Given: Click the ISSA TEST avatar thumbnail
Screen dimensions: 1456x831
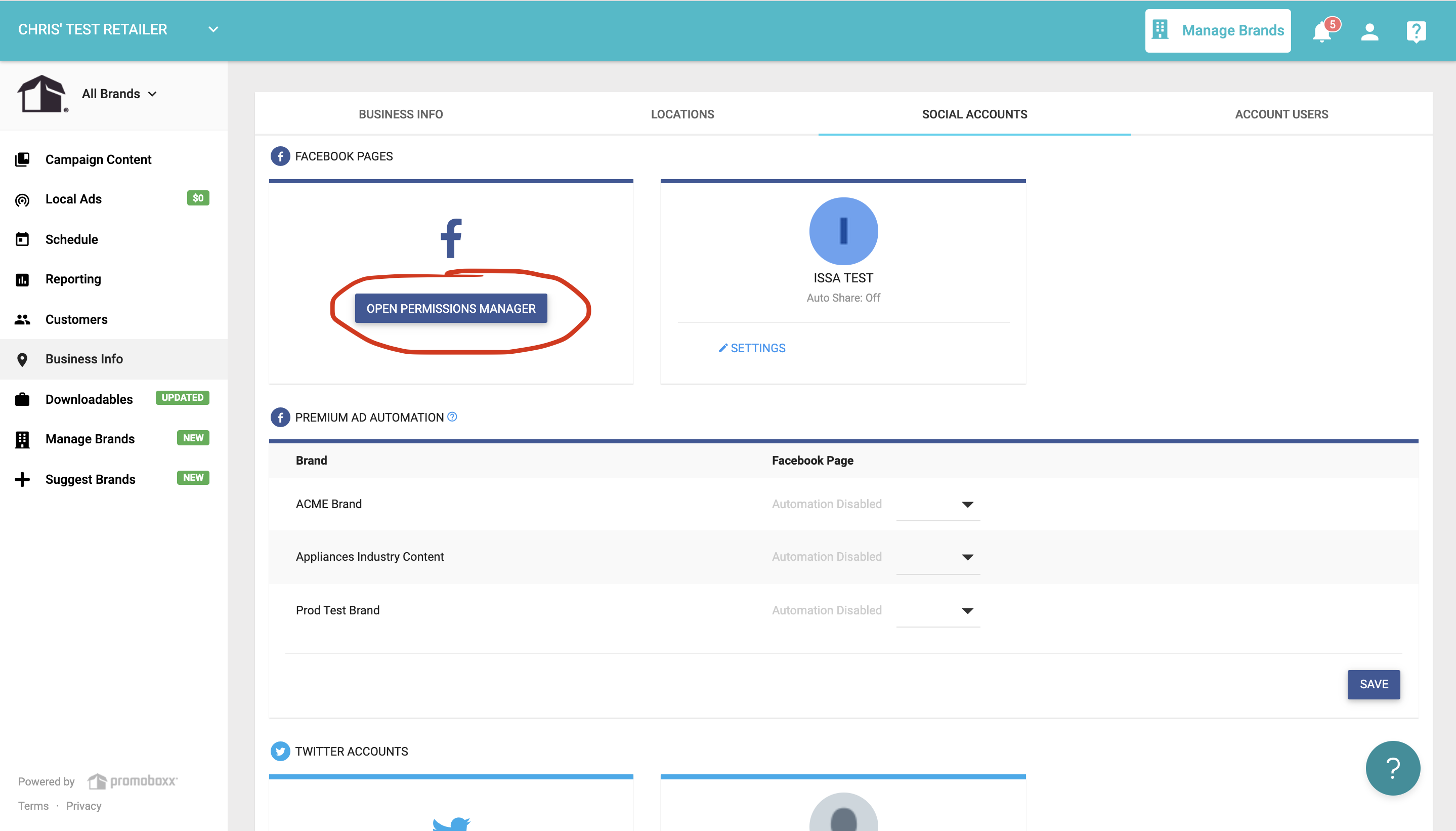Looking at the screenshot, I should coord(843,231).
